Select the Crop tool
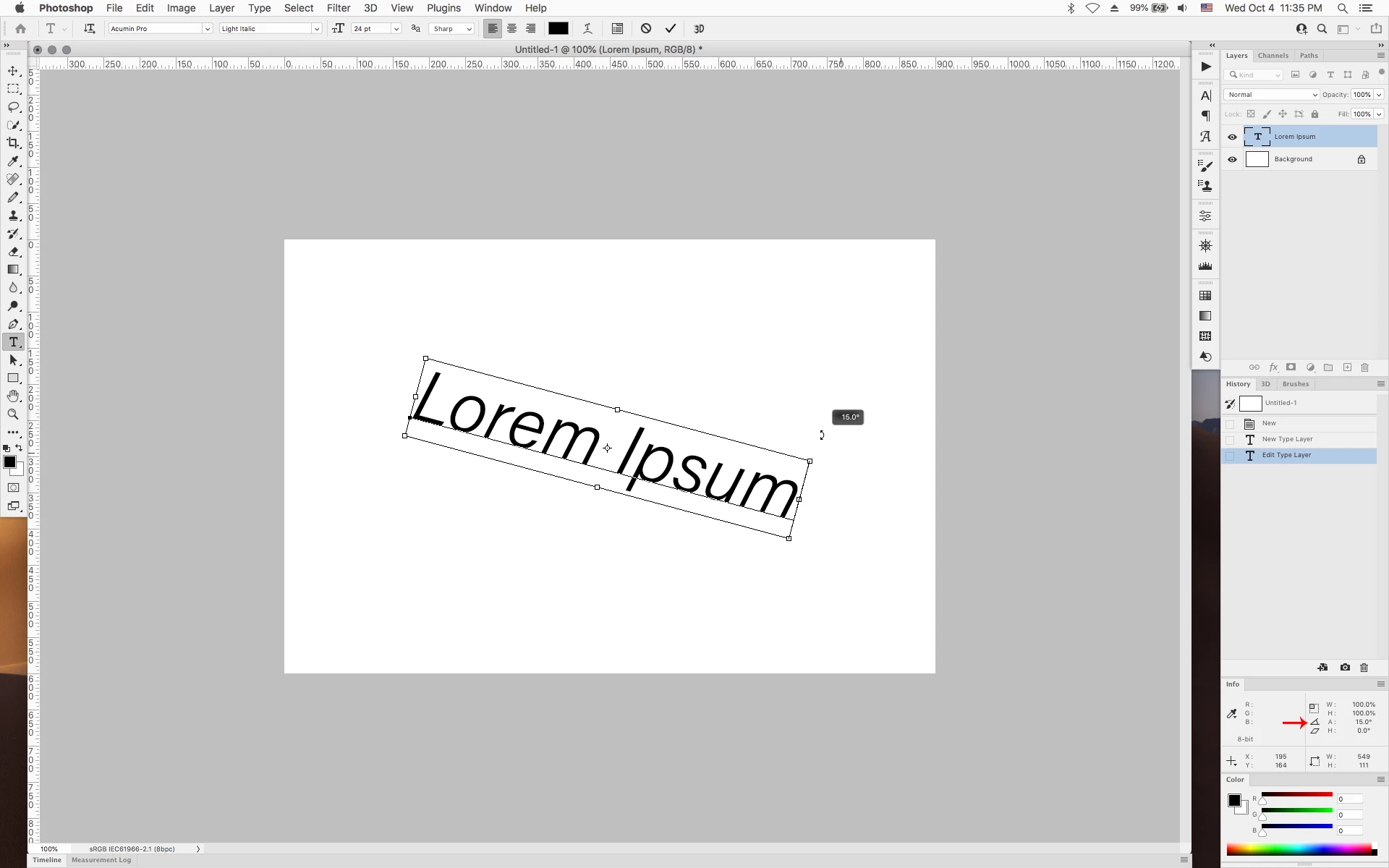The height and width of the screenshot is (868, 1389). tap(13, 143)
